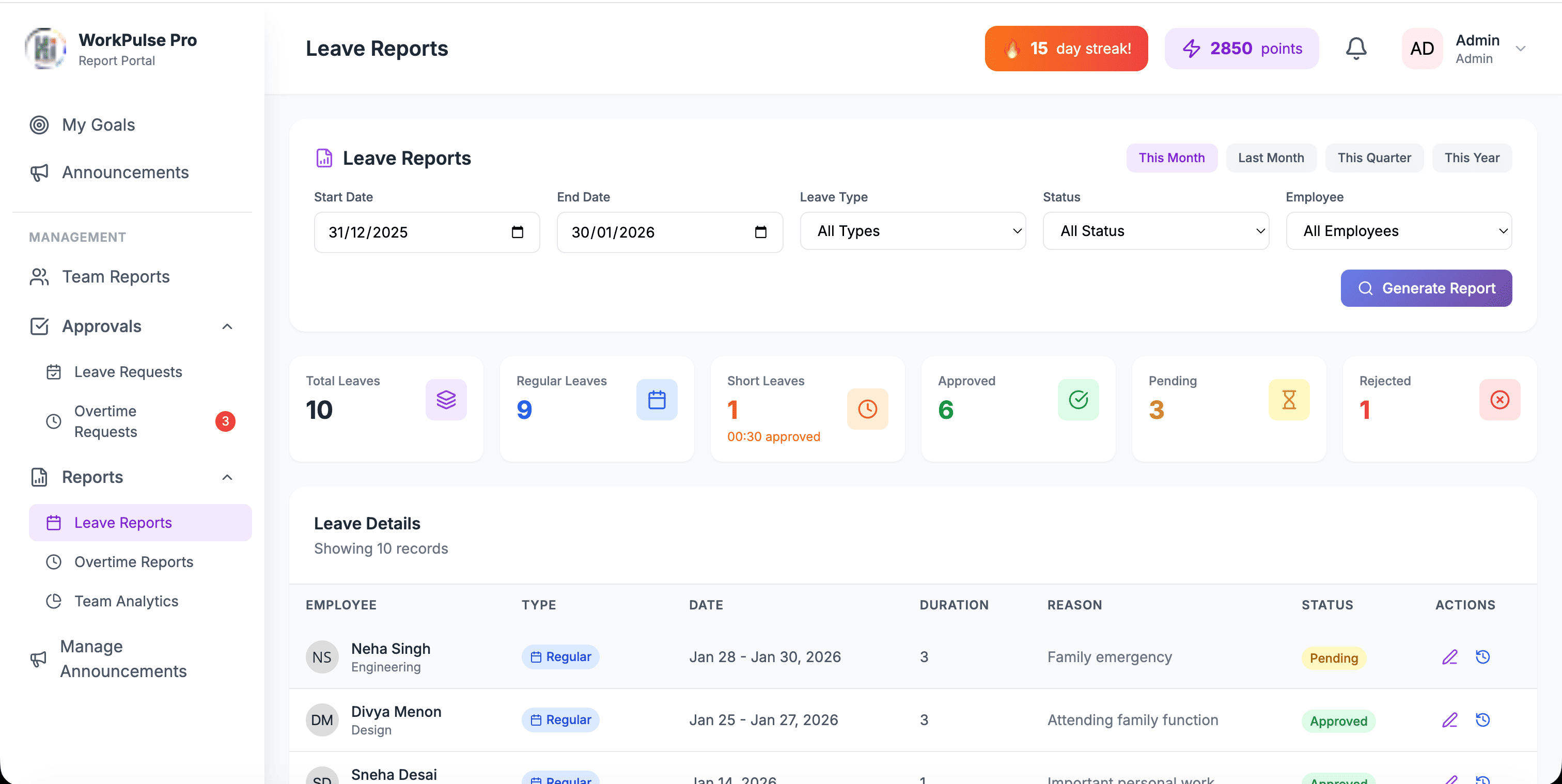Image resolution: width=1562 pixels, height=784 pixels.
Task: Click the Generate Report button
Action: coord(1426,288)
